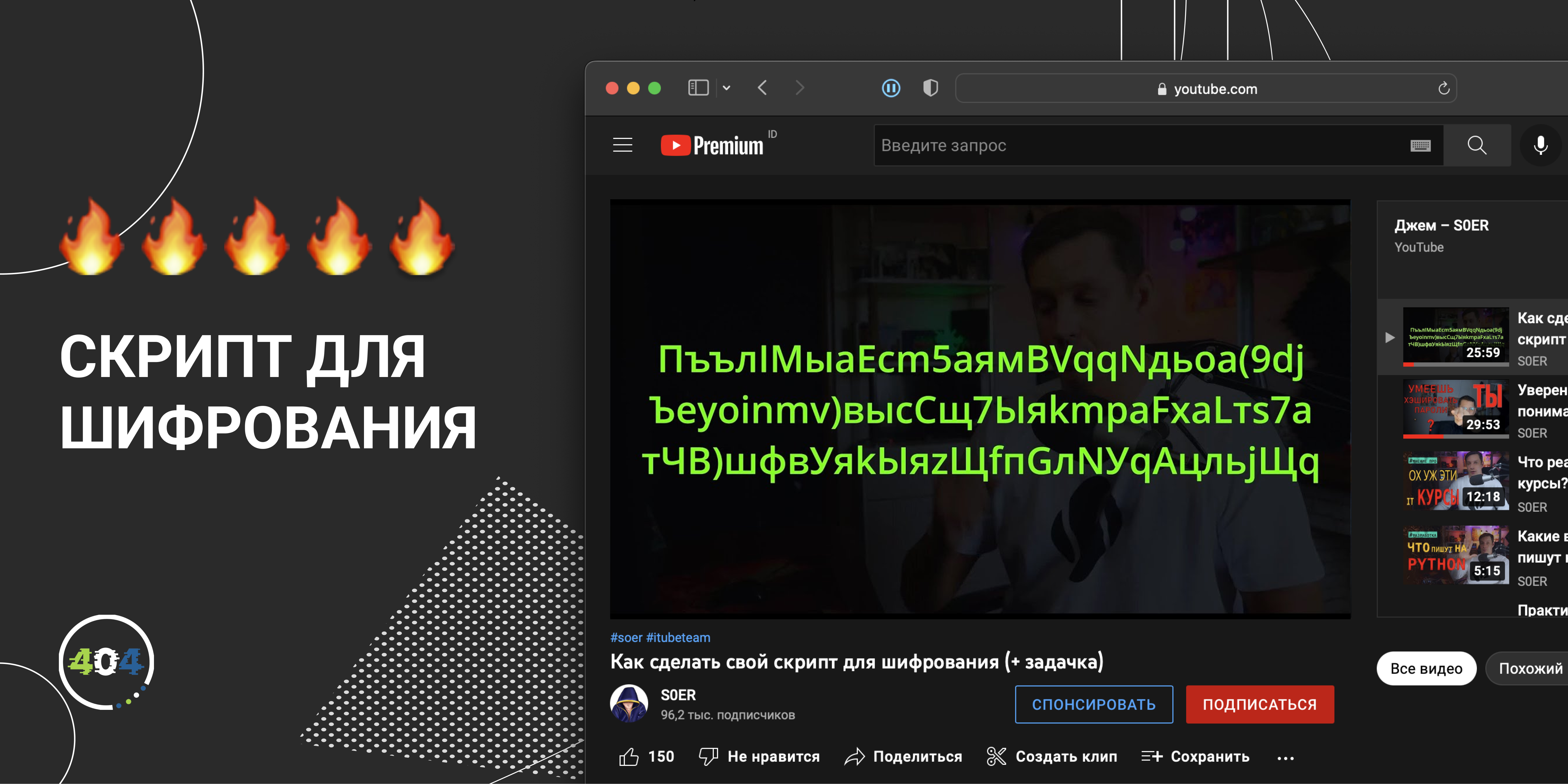Open the #itubeteam hashtag link
The width and height of the screenshot is (1568, 784).
pos(678,637)
